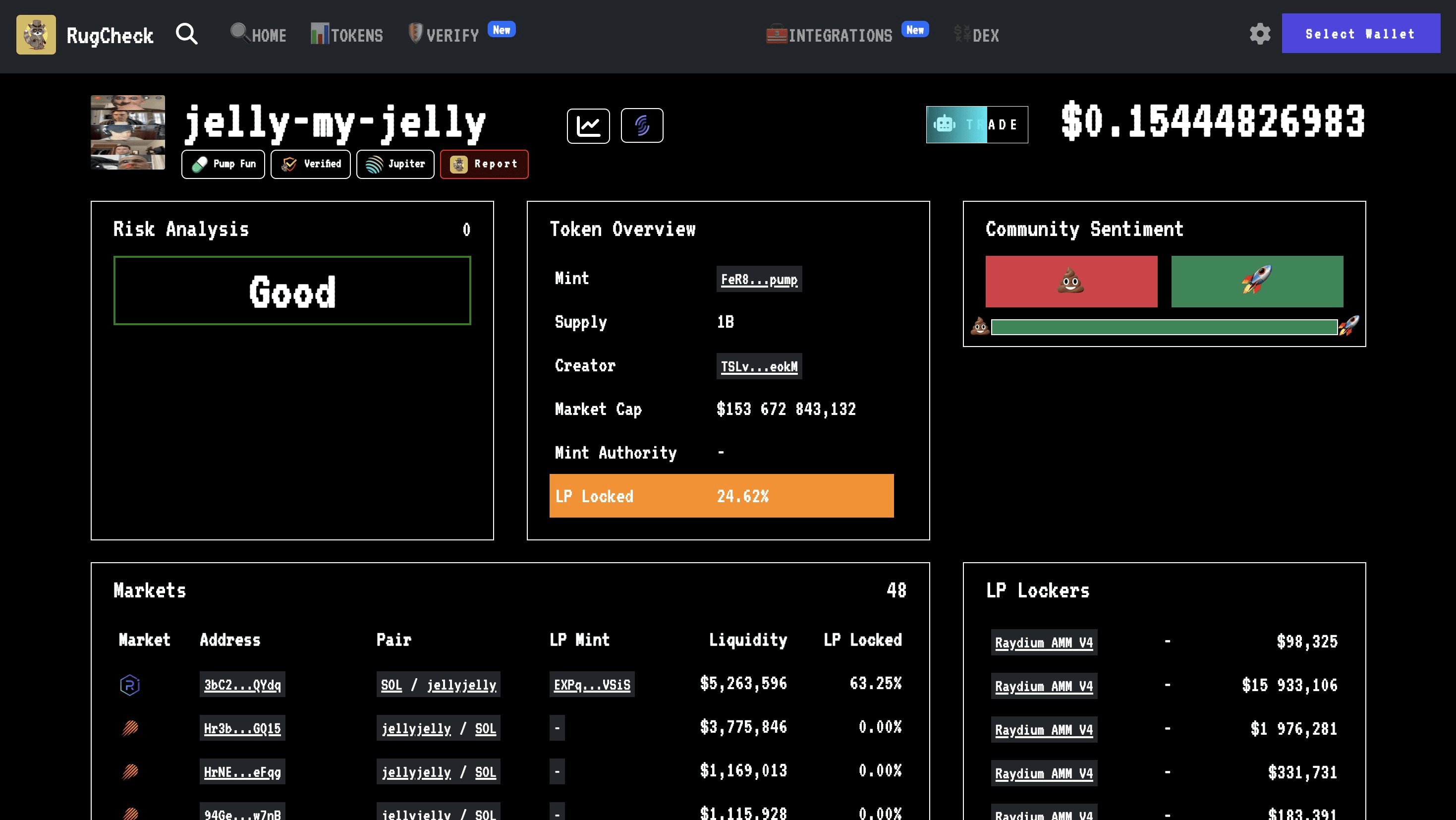Click the community sentiment progress bar
Image resolution: width=1456 pixels, height=820 pixels.
coord(1164,327)
